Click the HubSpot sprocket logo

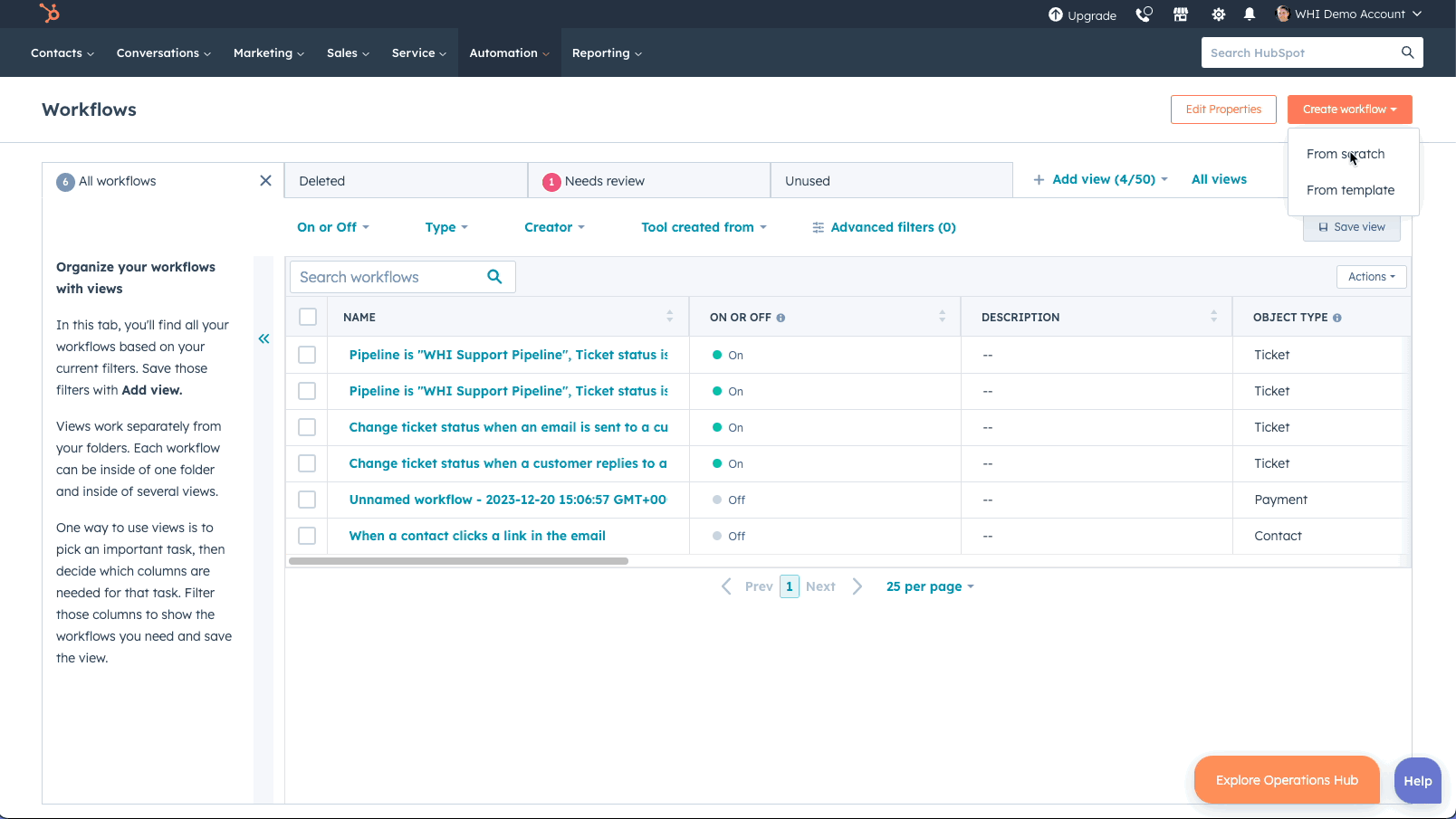pyautogui.click(x=50, y=14)
